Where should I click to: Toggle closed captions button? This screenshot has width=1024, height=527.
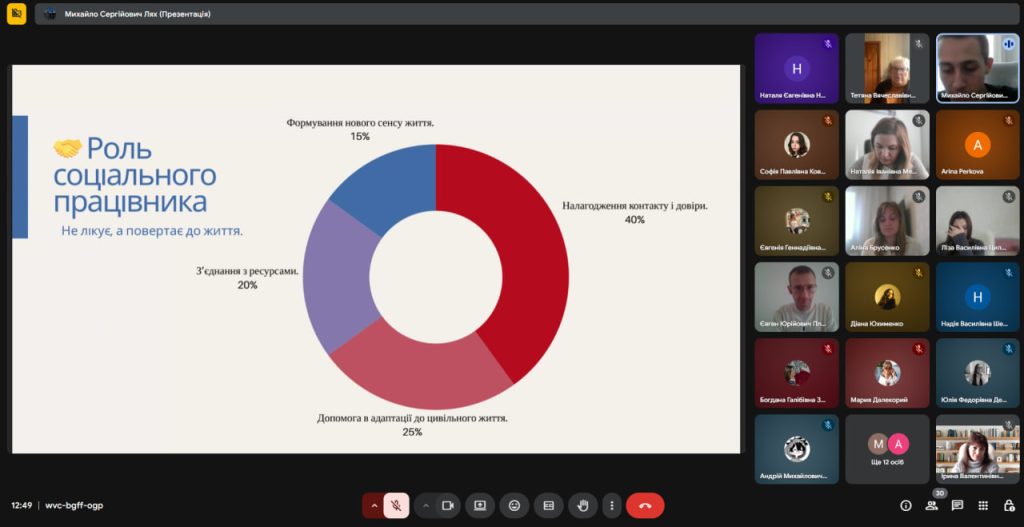click(548, 506)
